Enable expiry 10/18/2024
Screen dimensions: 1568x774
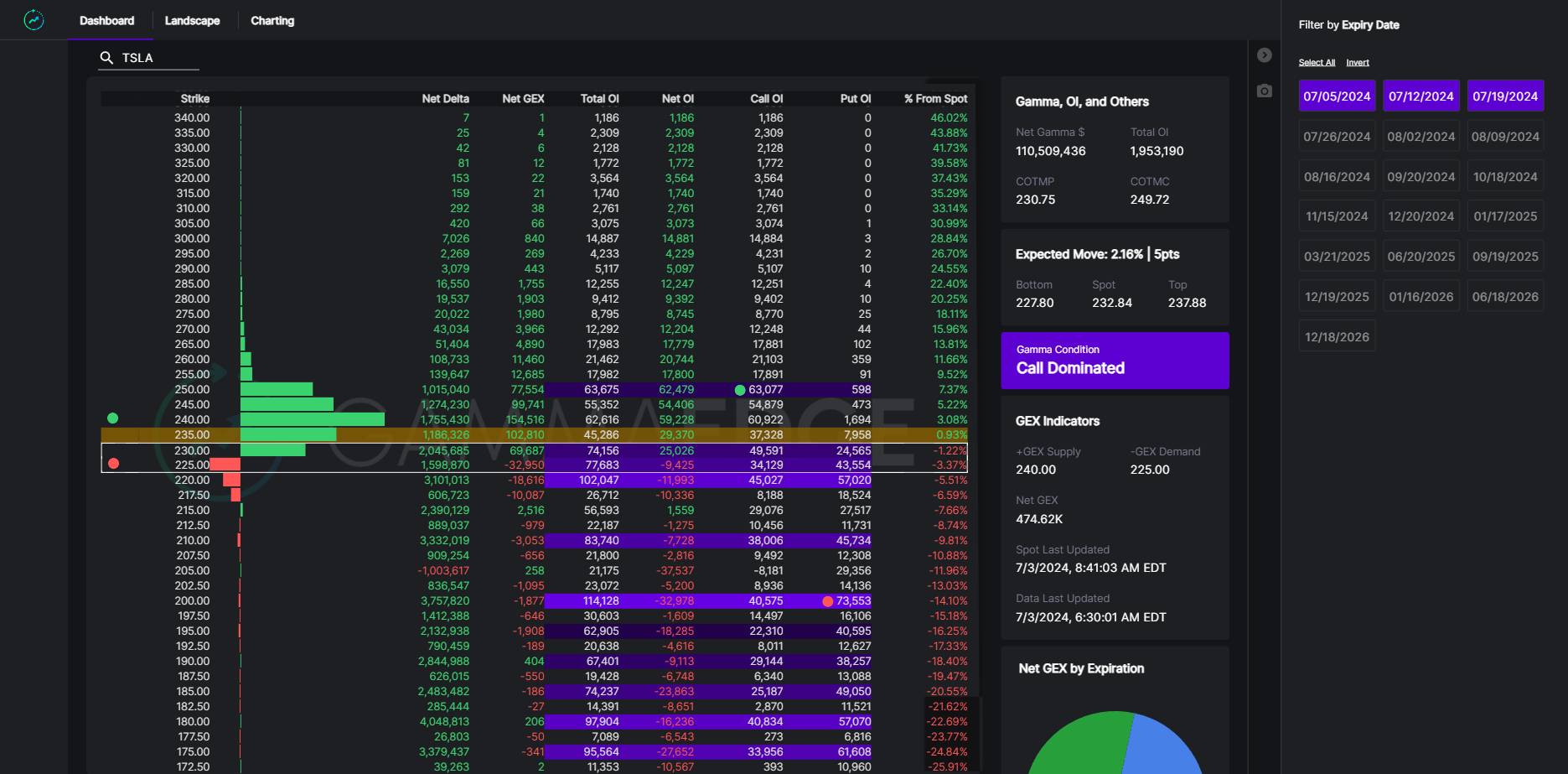pyautogui.click(x=1505, y=177)
